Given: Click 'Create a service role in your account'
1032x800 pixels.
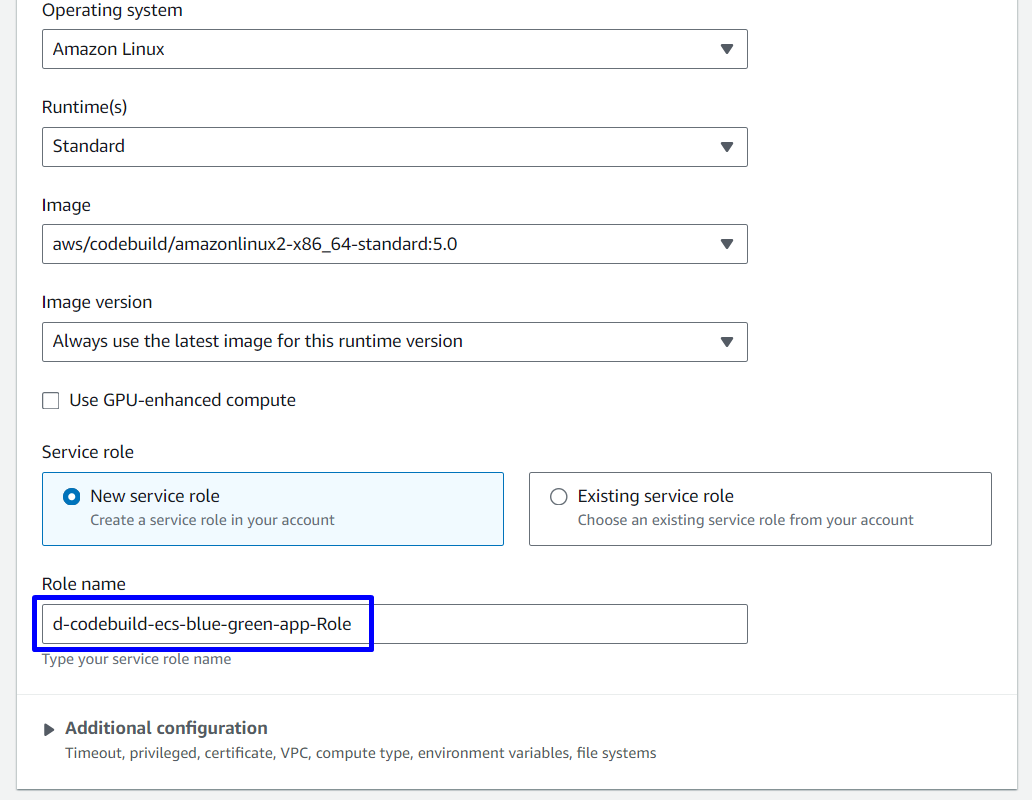Looking at the screenshot, I should (212, 520).
